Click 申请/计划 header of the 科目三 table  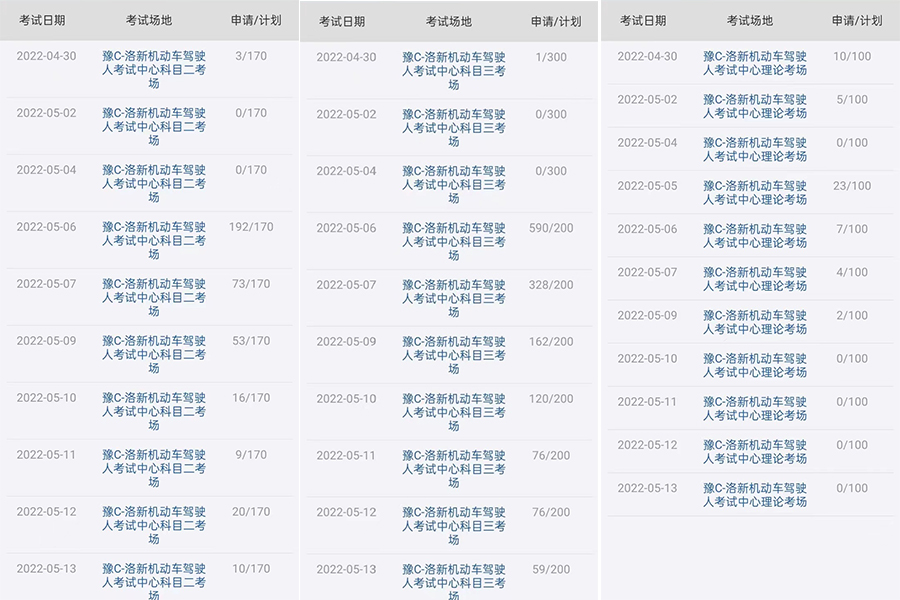556,21
